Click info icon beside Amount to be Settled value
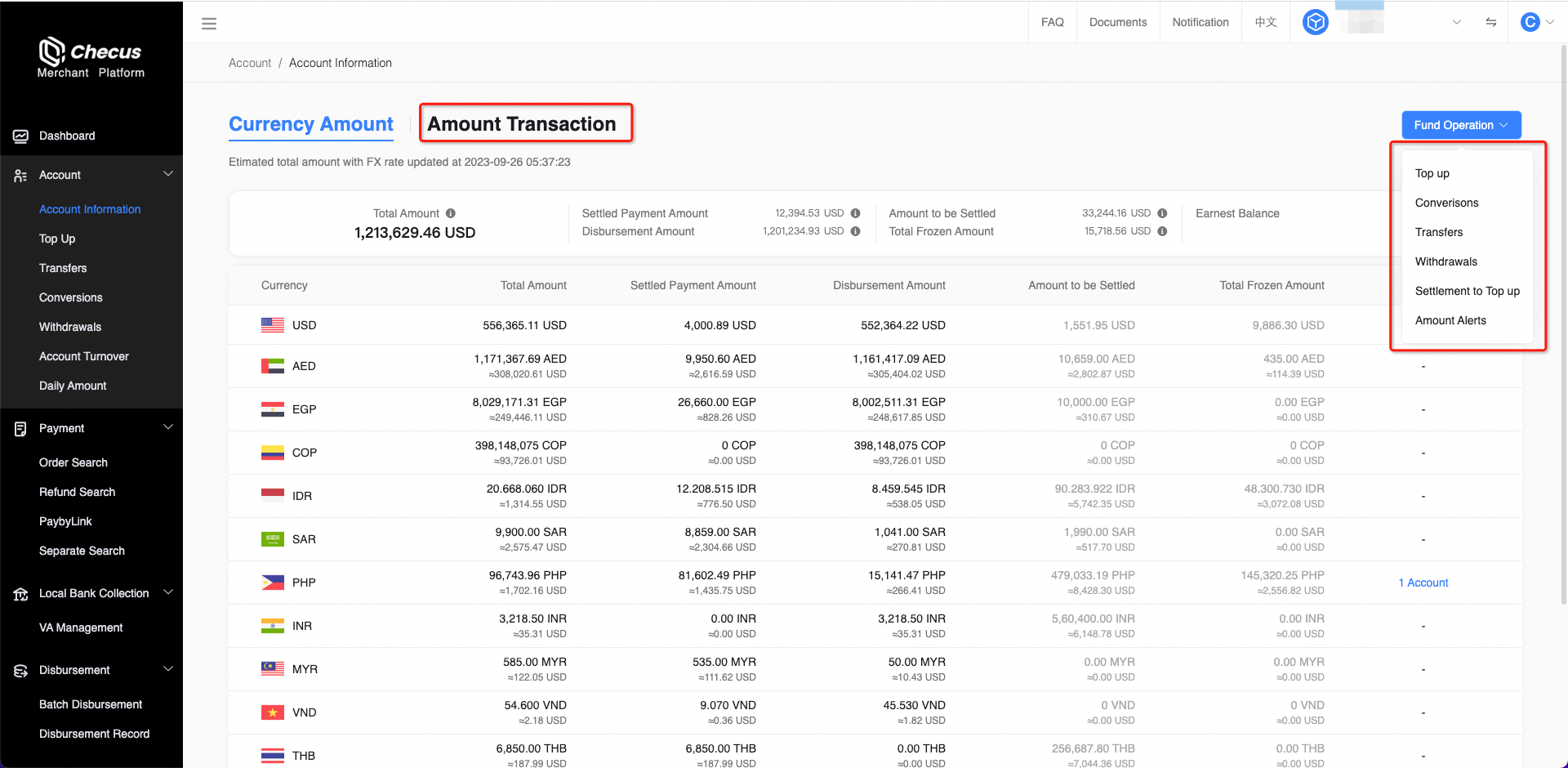The height and width of the screenshot is (768, 1568). 1162,213
